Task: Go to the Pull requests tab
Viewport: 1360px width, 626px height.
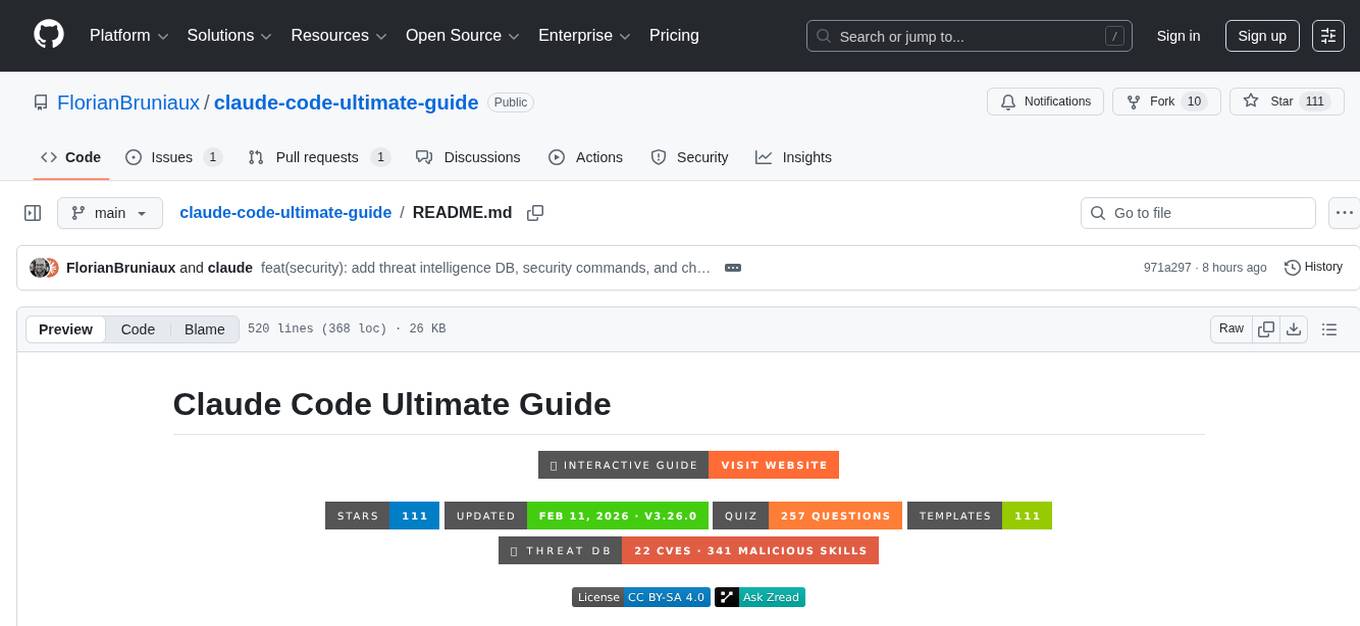Action: point(318,157)
